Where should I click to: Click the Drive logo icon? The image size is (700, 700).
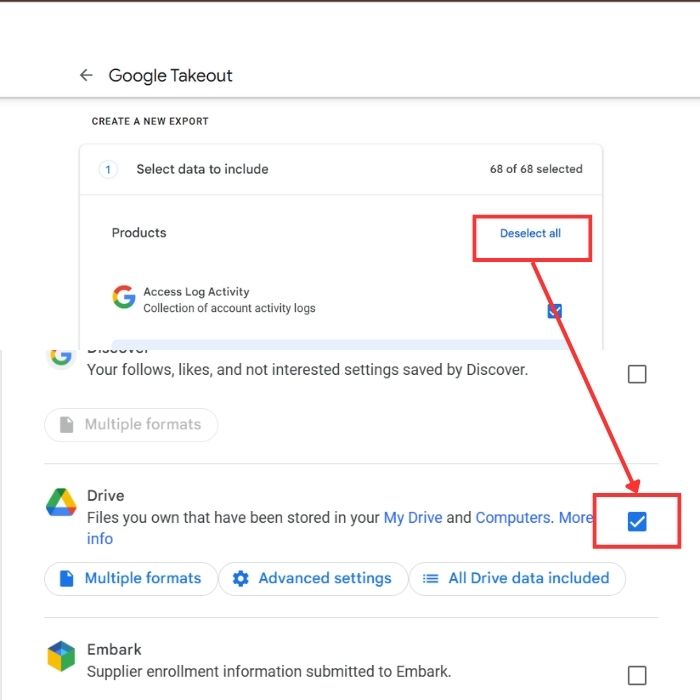tap(61, 502)
